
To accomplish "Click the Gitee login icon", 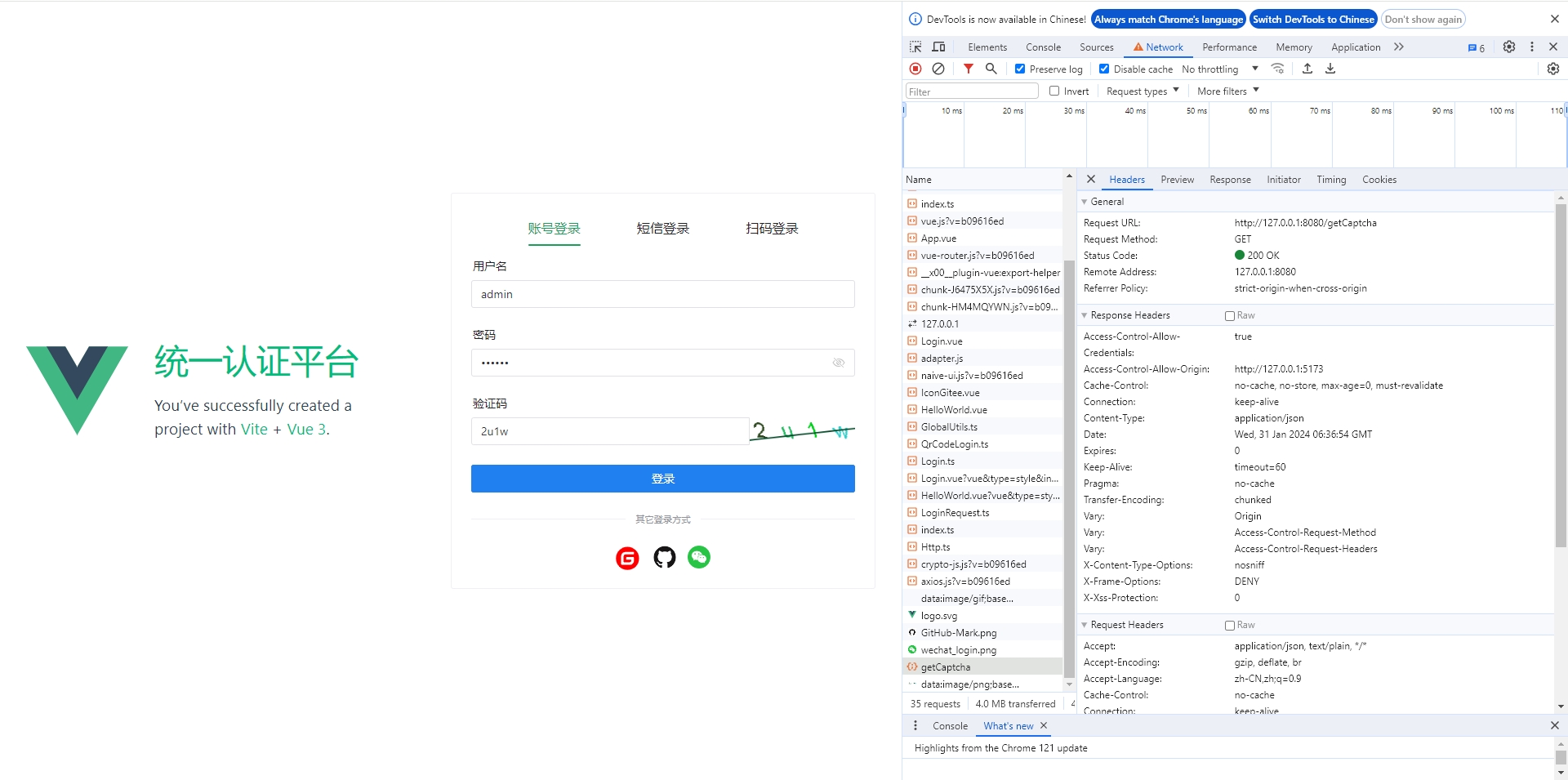I will 627,558.
